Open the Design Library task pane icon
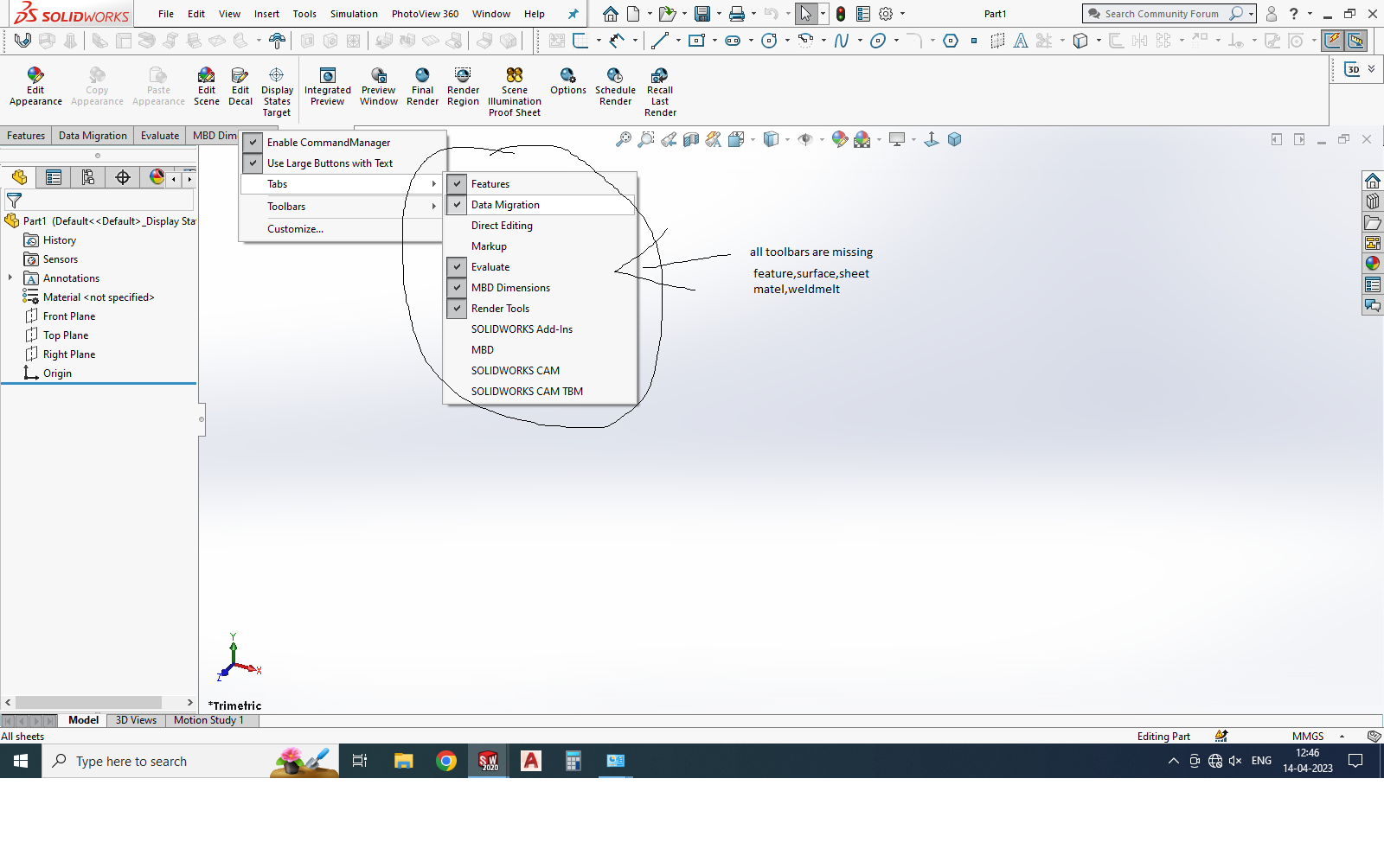The width and height of the screenshot is (1384, 868). pos(1373,201)
